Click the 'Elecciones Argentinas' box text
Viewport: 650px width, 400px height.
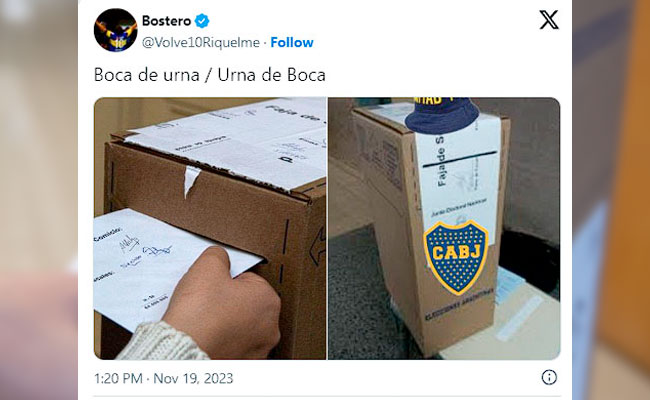[x=459, y=305]
